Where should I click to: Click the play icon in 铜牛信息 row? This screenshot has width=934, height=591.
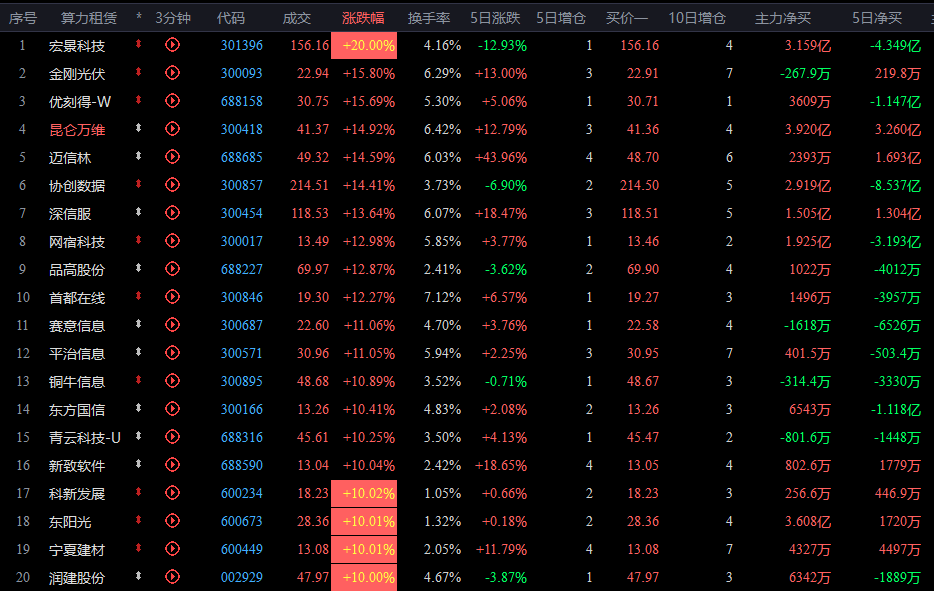[172, 381]
